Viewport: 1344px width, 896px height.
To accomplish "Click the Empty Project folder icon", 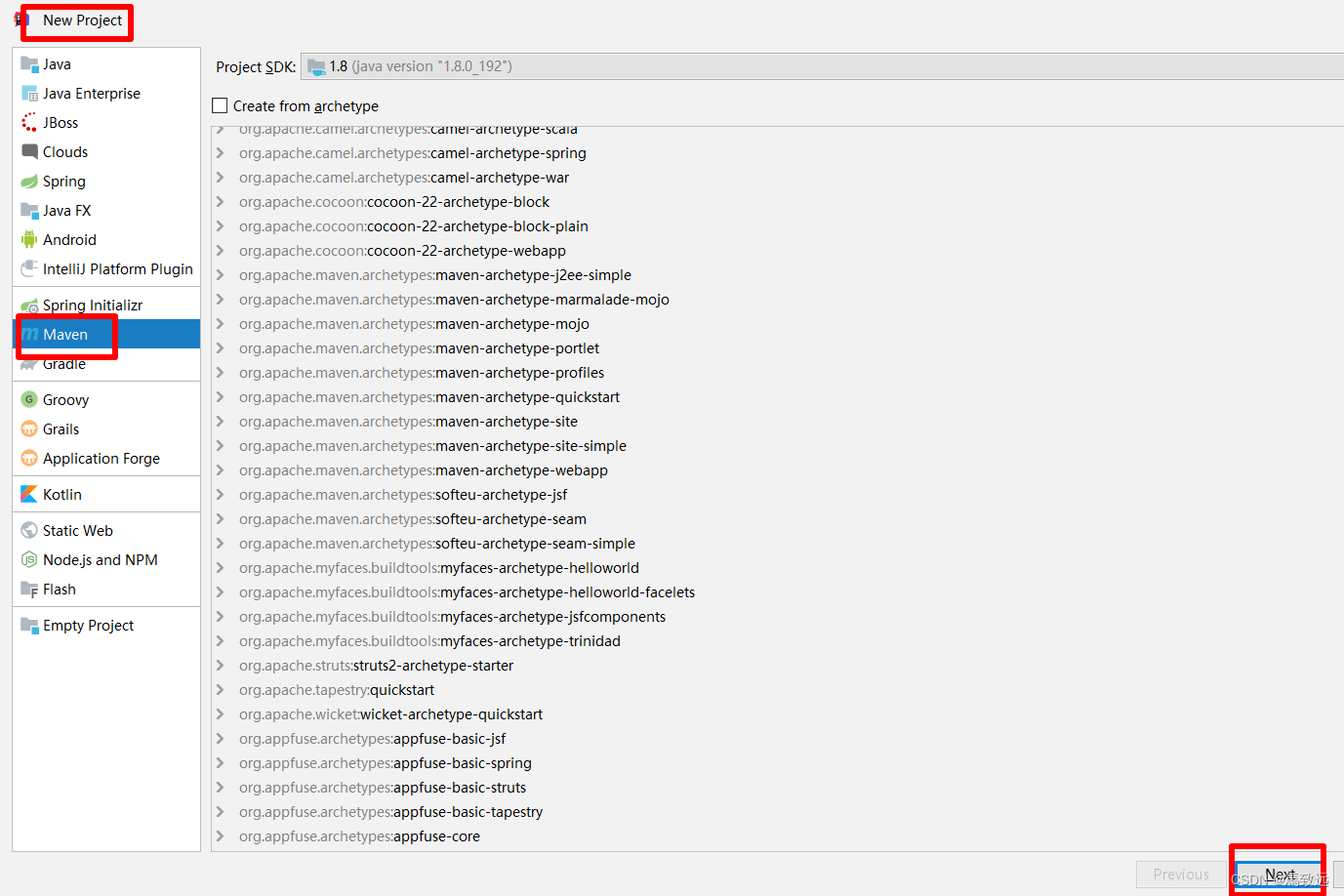I will (x=29, y=626).
